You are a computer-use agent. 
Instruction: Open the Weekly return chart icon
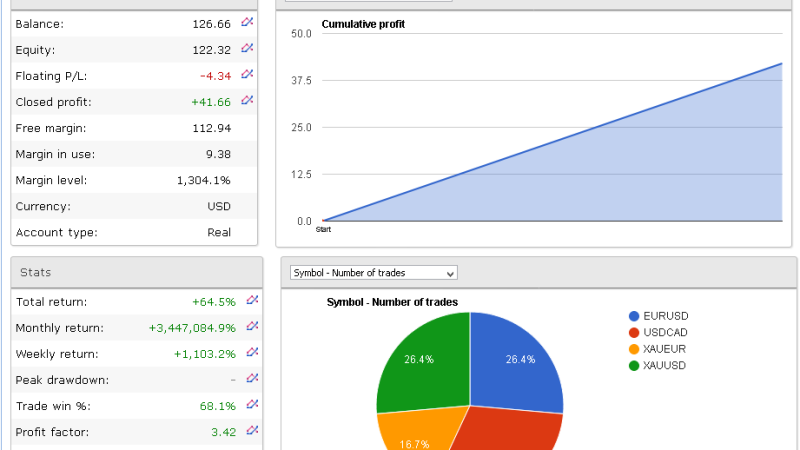[x=252, y=352]
